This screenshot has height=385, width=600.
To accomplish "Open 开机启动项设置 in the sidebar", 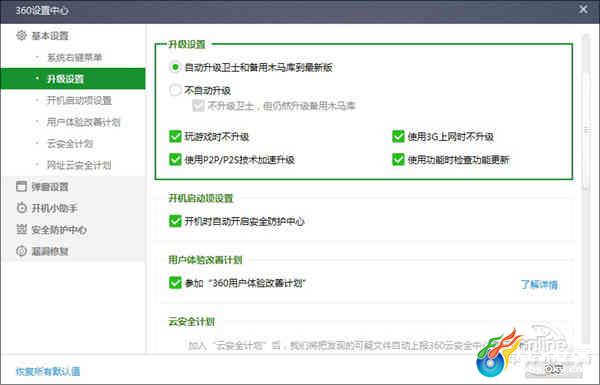I will [x=79, y=100].
